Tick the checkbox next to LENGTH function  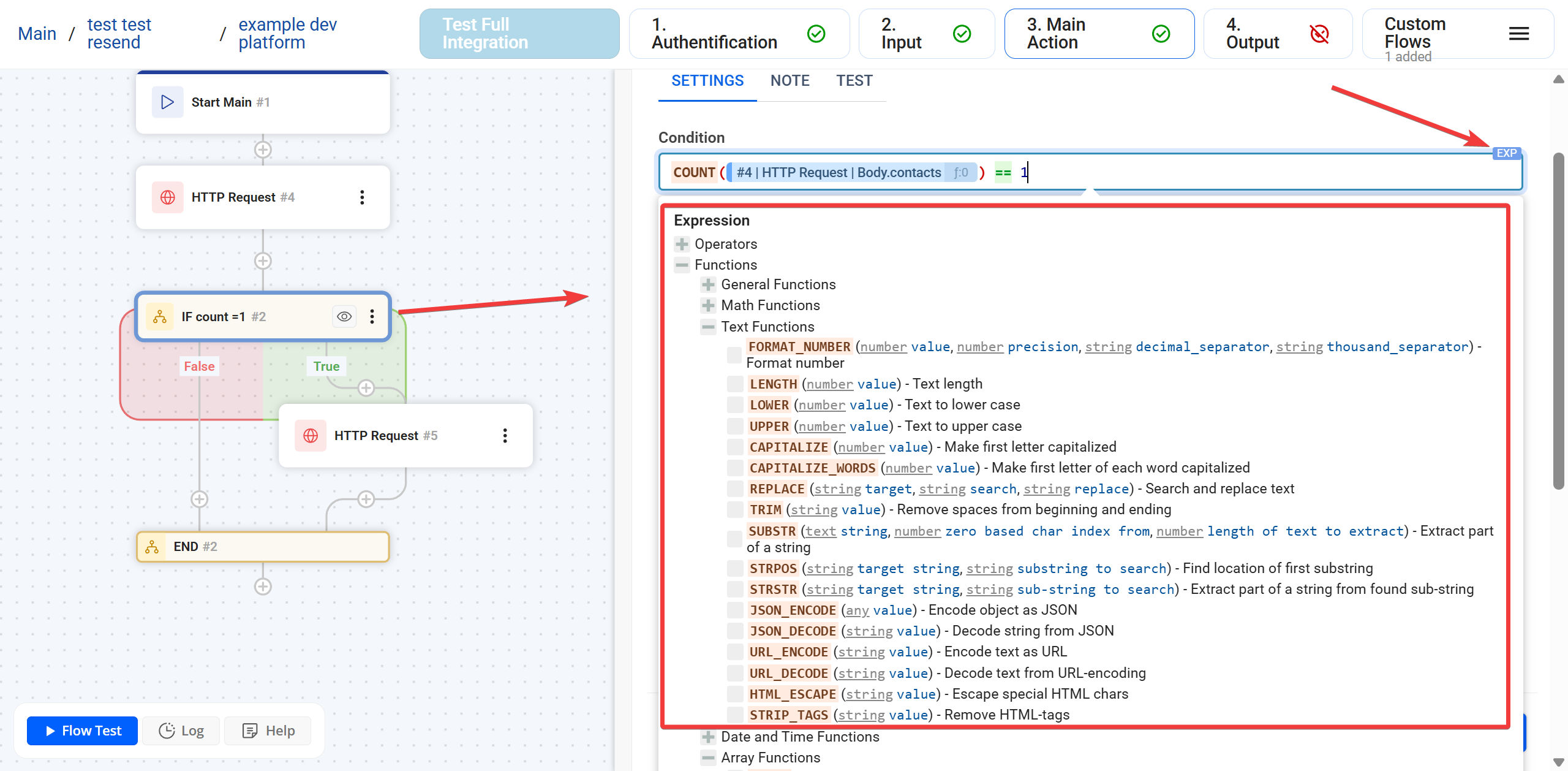coord(734,384)
